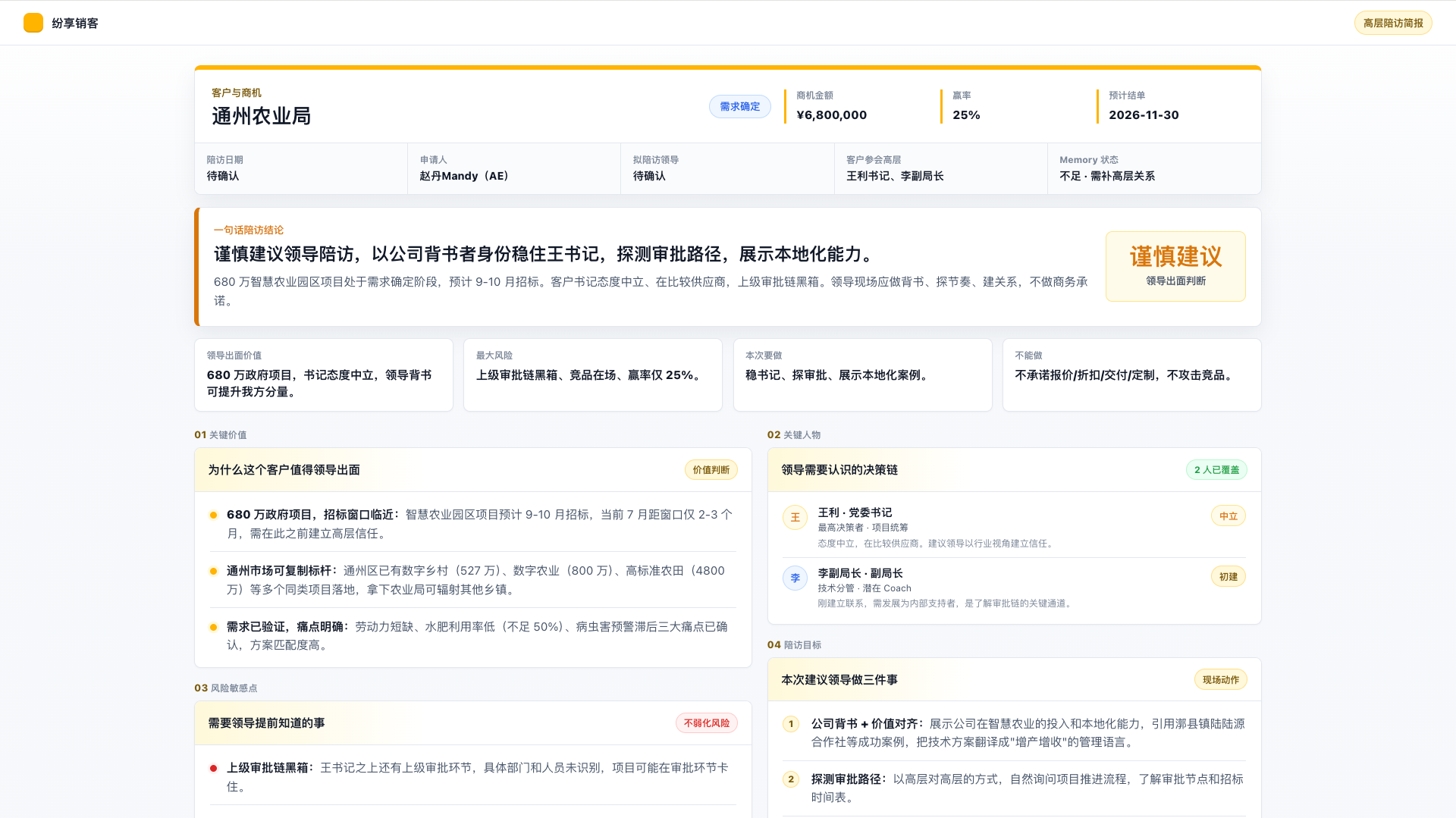The image size is (1456, 818).
Task: Click the 680 万政府项目，招标窗口临近 bullet
Action: pyautogui.click(x=473, y=524)
